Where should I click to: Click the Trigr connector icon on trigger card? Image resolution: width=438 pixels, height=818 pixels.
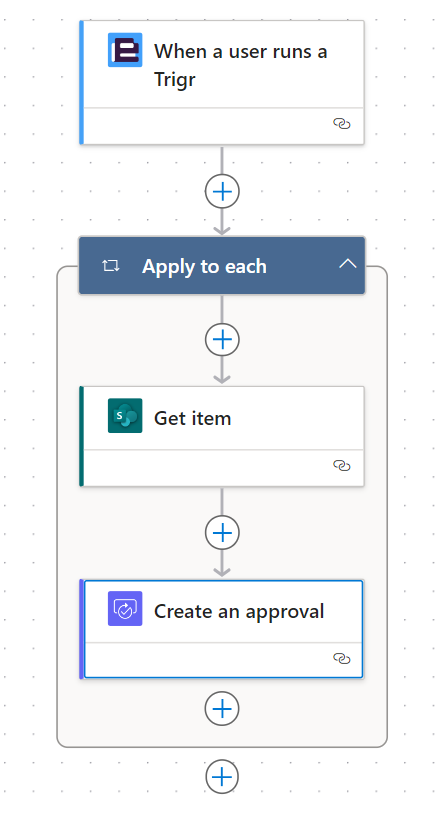(125, 50)
